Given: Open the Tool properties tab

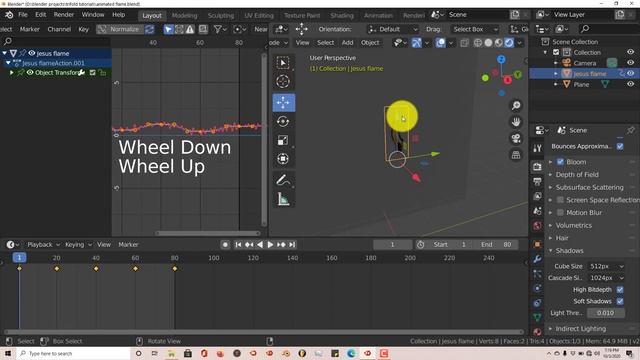Looking at the screenshot, I should (537, 149).
